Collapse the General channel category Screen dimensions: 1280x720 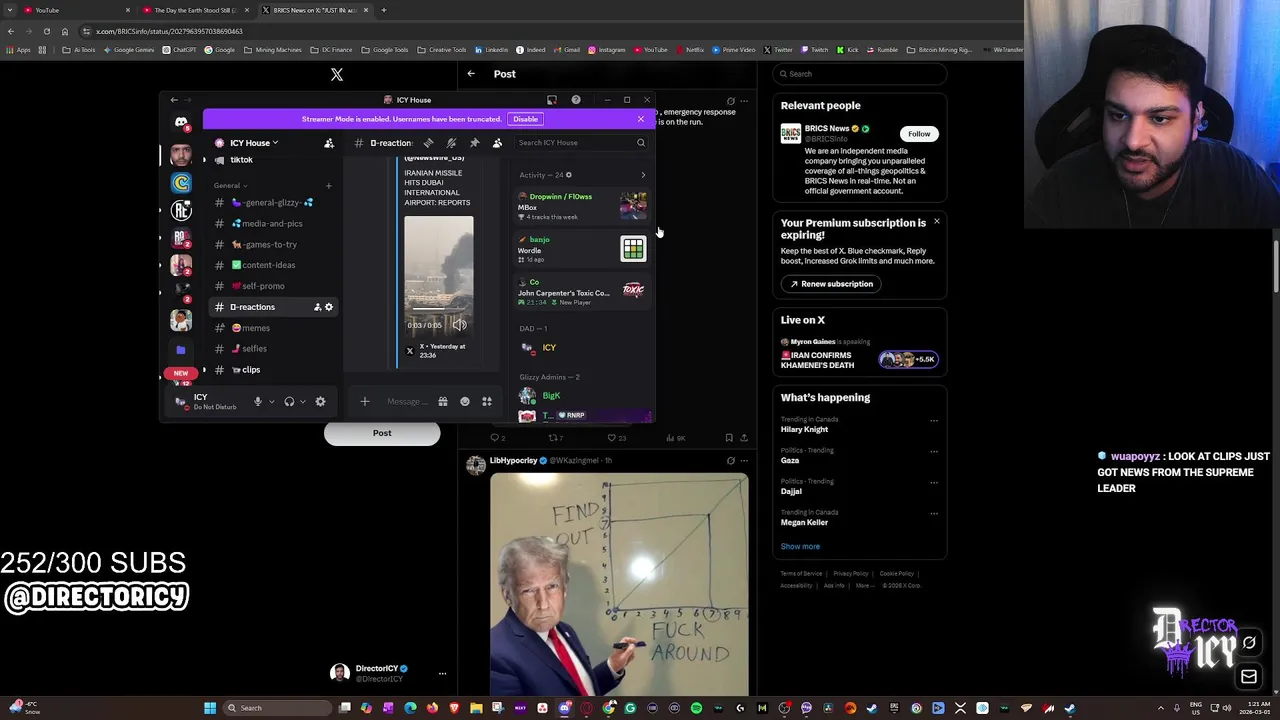(231, 186)
